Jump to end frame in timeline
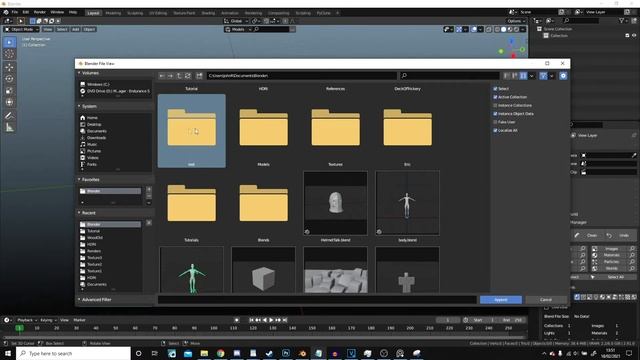This screenshot has width=640, height=360. 285,320
